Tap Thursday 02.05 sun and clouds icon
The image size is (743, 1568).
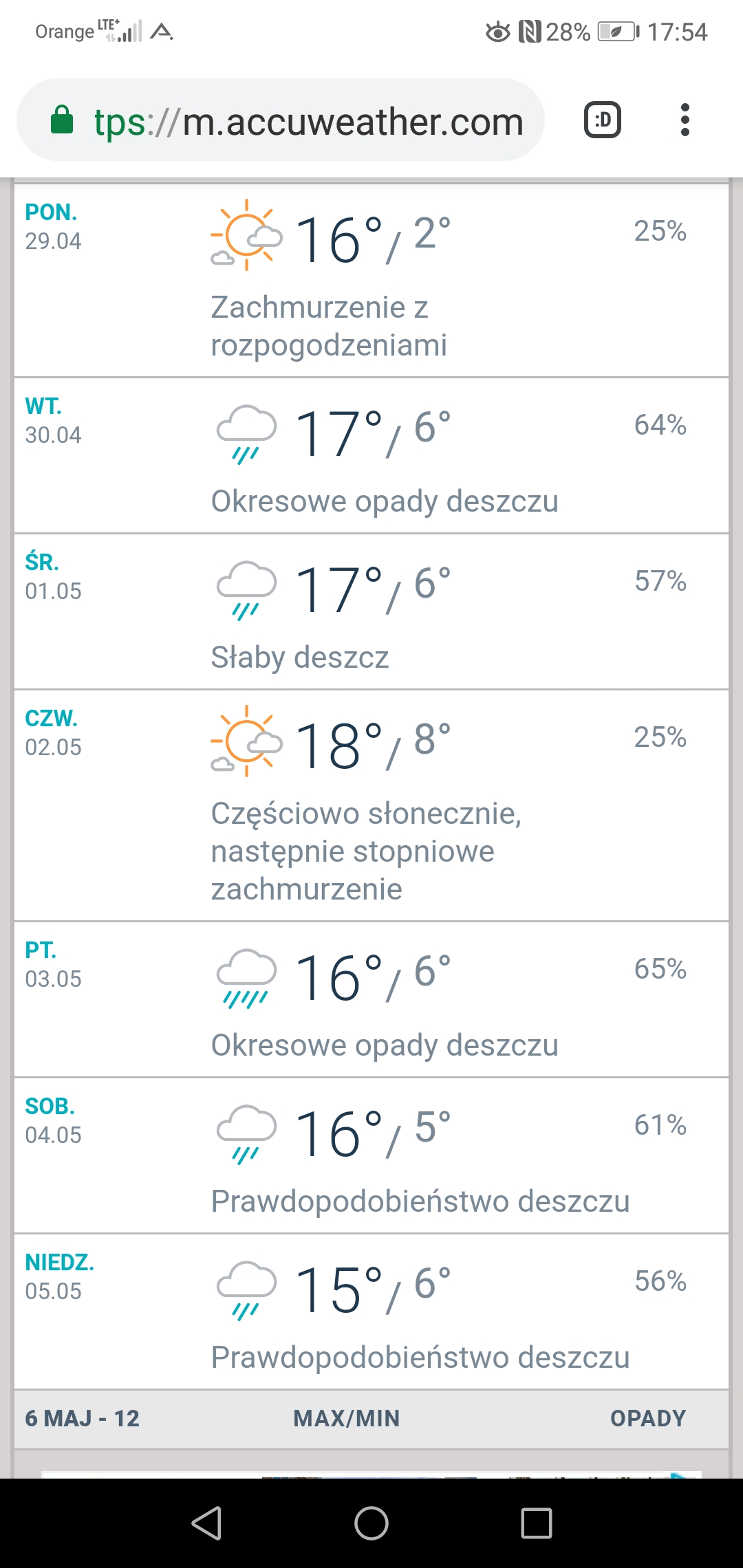(x=246, y=741)
